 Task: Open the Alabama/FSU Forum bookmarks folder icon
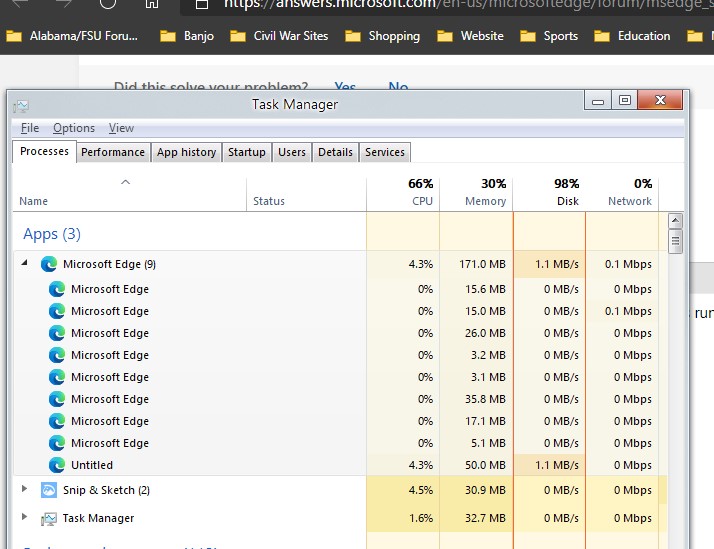click(14, 36)
